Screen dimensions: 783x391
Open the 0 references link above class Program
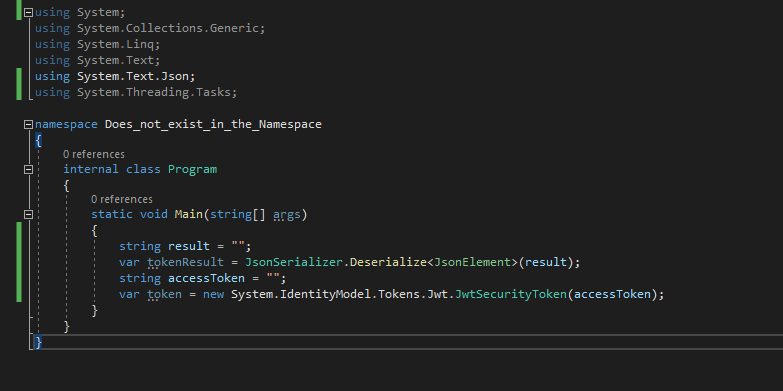point(94,154)
